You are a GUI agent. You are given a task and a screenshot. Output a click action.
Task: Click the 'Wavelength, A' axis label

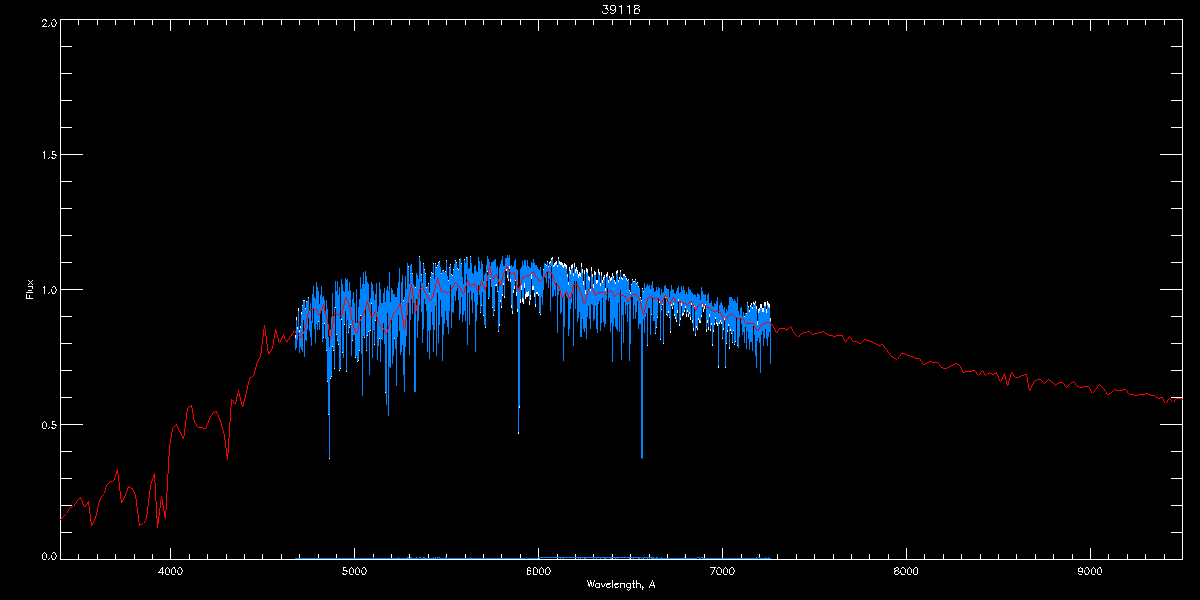621,584
